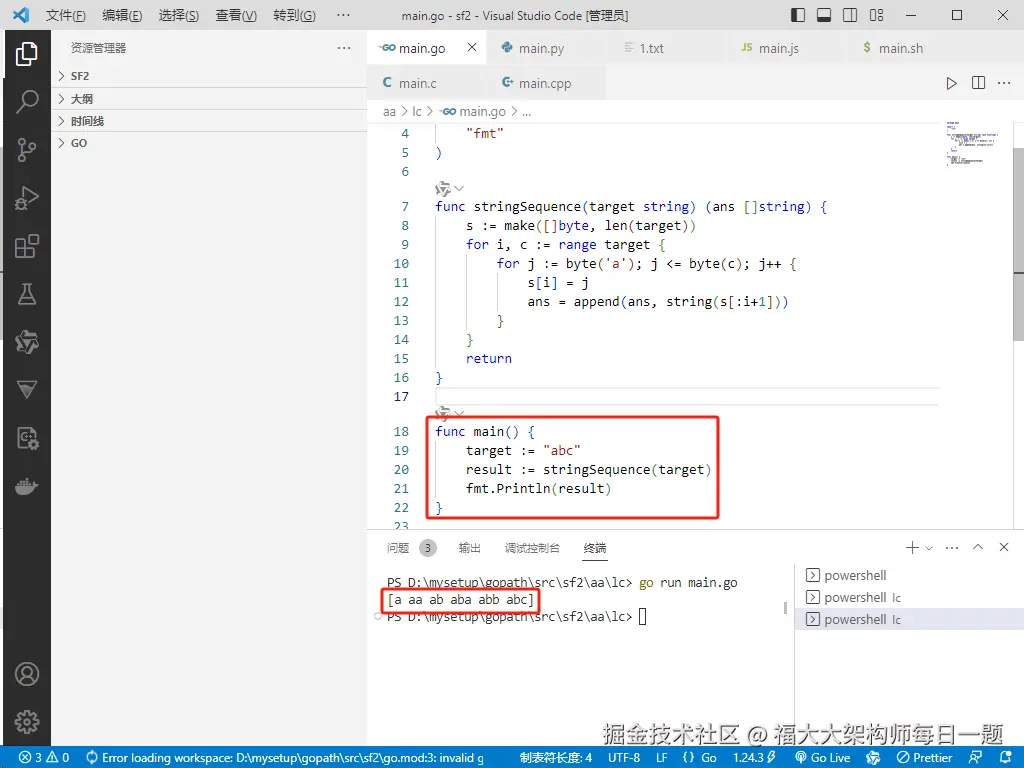Image resolution: width=1024 pixels, height=768 pixels.
Task: Switch to the main.js tab
Action: [x=786, y=48]
